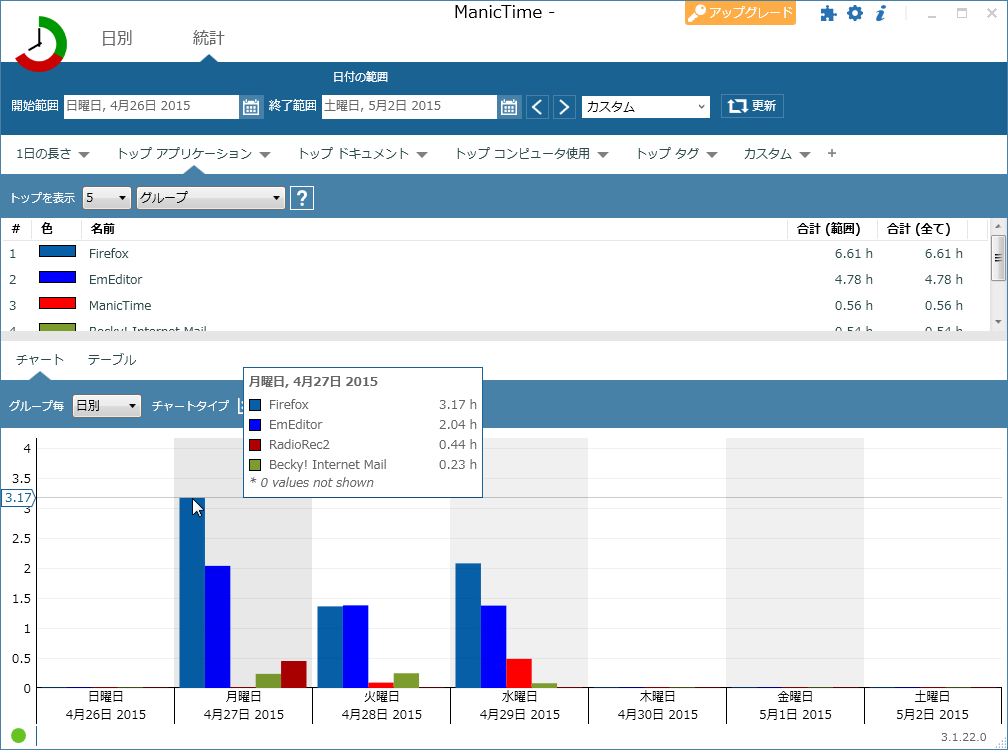Click the 土曜日 5月2日 2015 axis label
The image size is (1008, 750).
[932, 706]
